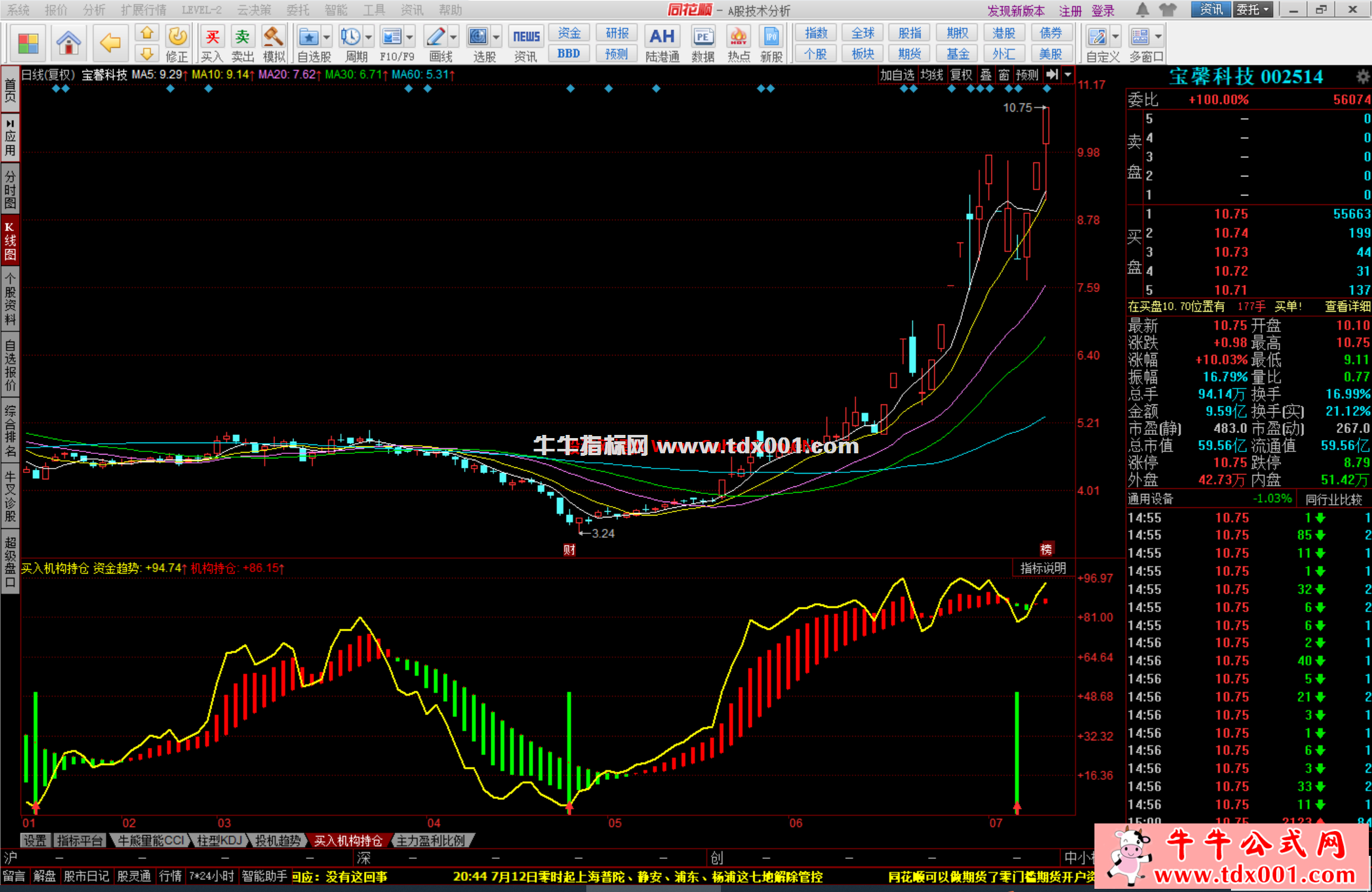Open the 分时图 sidebar tab

[10, 189]
